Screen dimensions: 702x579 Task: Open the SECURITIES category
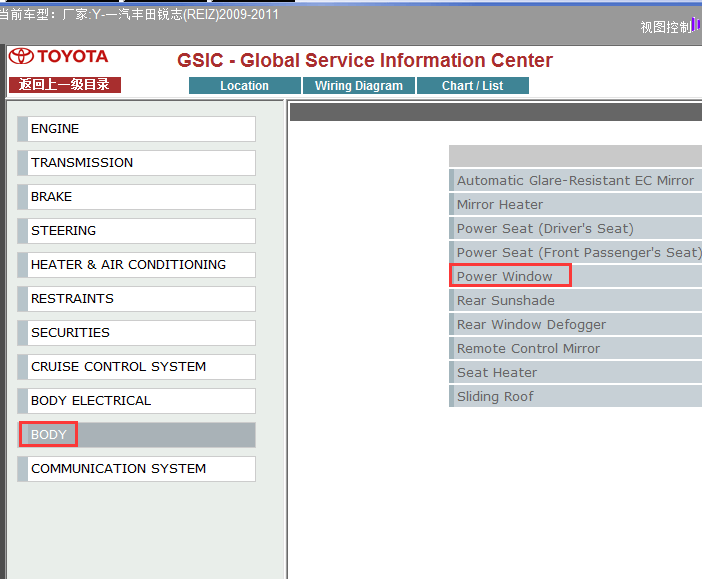click(x=137, y=333)
